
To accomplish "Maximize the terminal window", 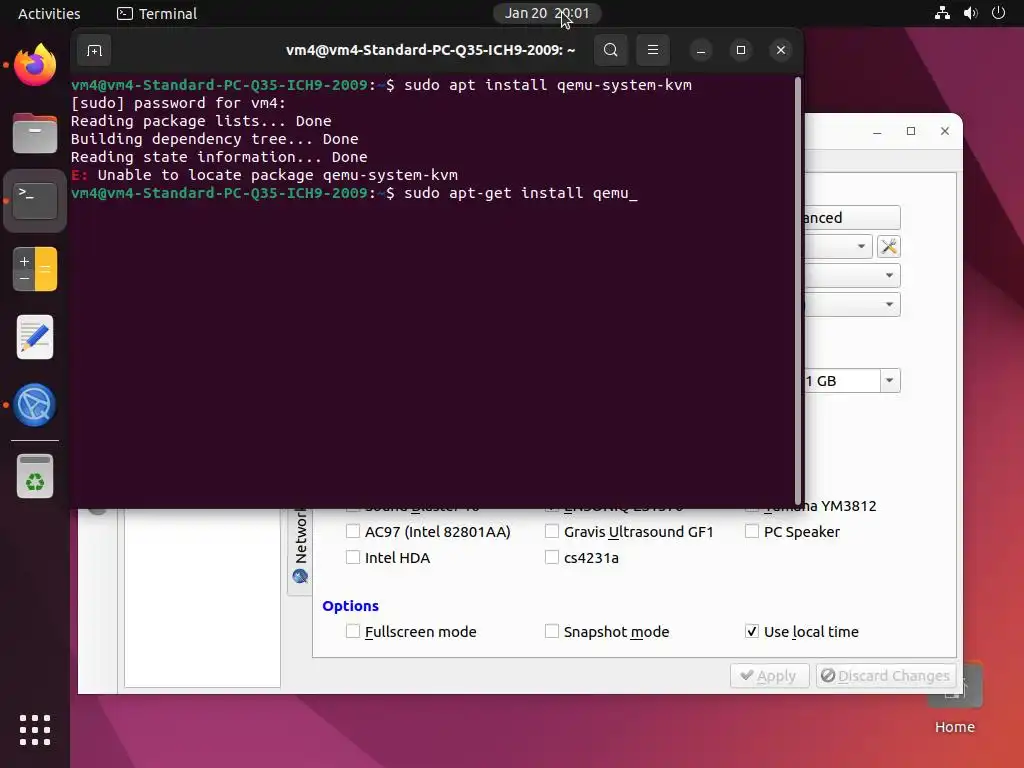I will point(741,50).
